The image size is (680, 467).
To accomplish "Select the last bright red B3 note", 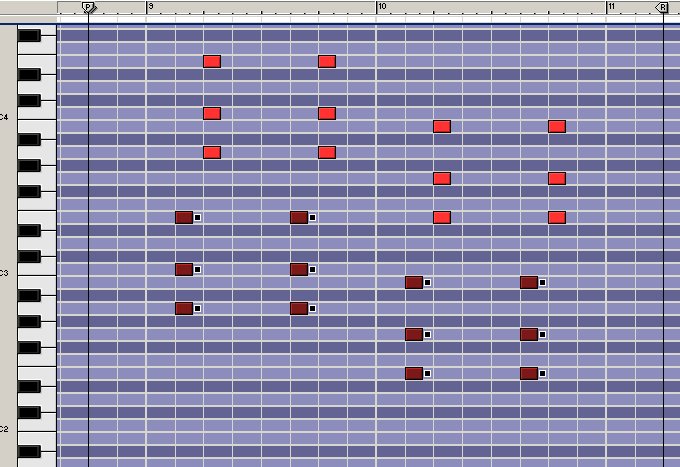I will coord(557,126).
